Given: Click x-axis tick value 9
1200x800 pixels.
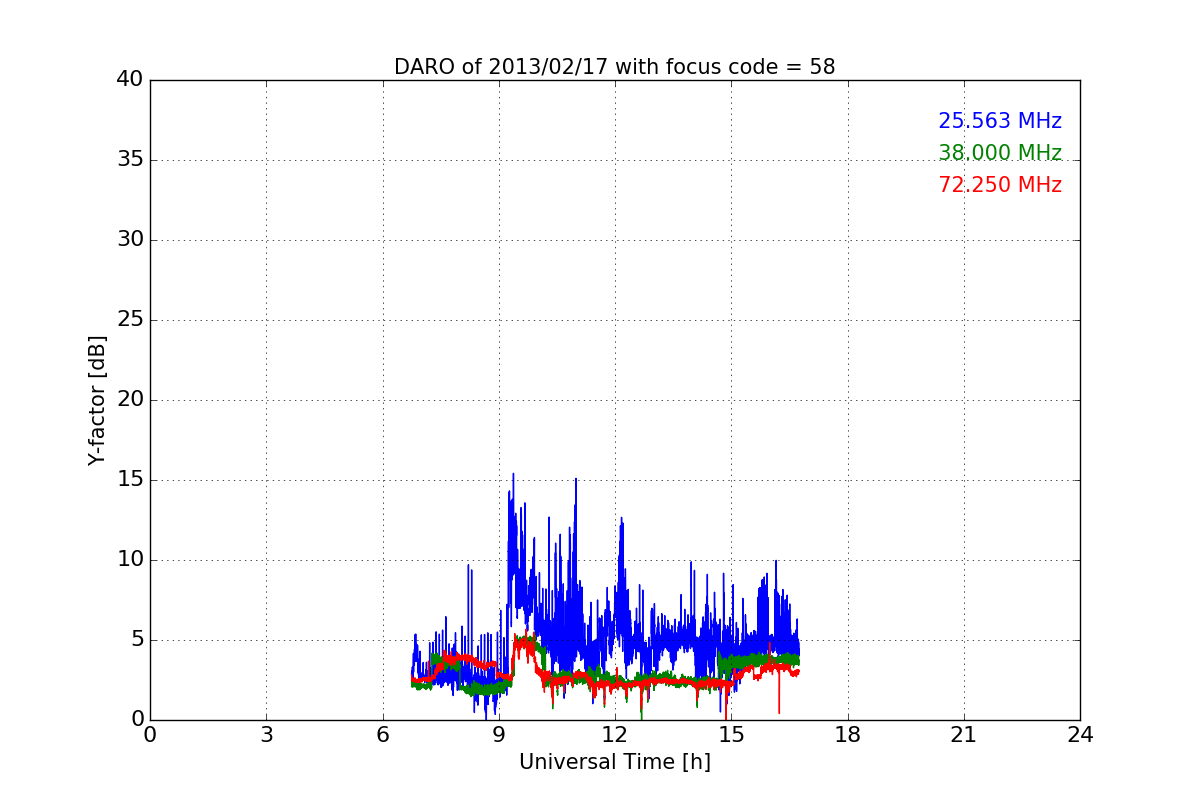Looking at the screenshot, I should pyautogui.click(x=499, y=734).
